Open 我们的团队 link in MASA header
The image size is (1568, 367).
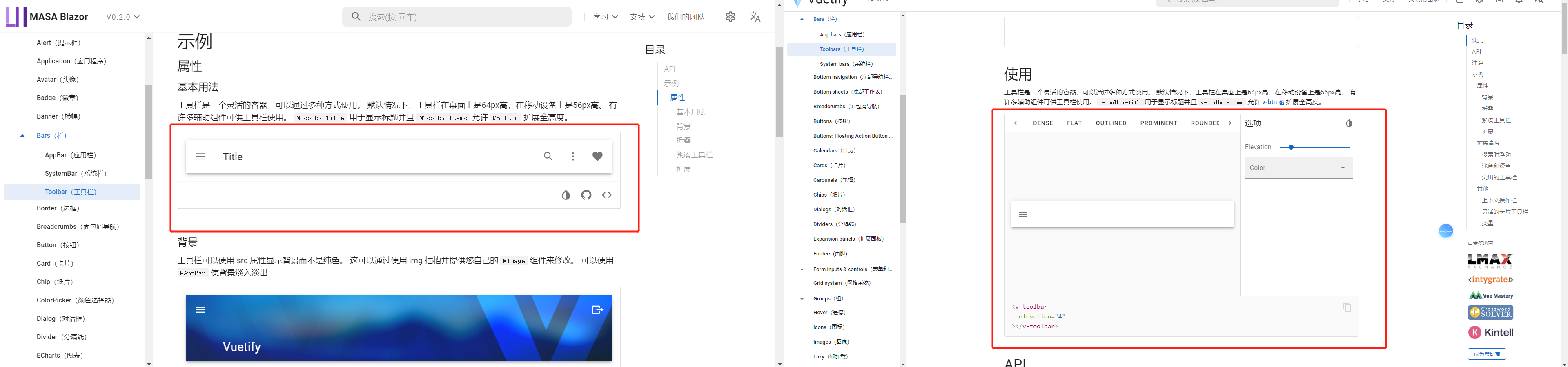686,17
